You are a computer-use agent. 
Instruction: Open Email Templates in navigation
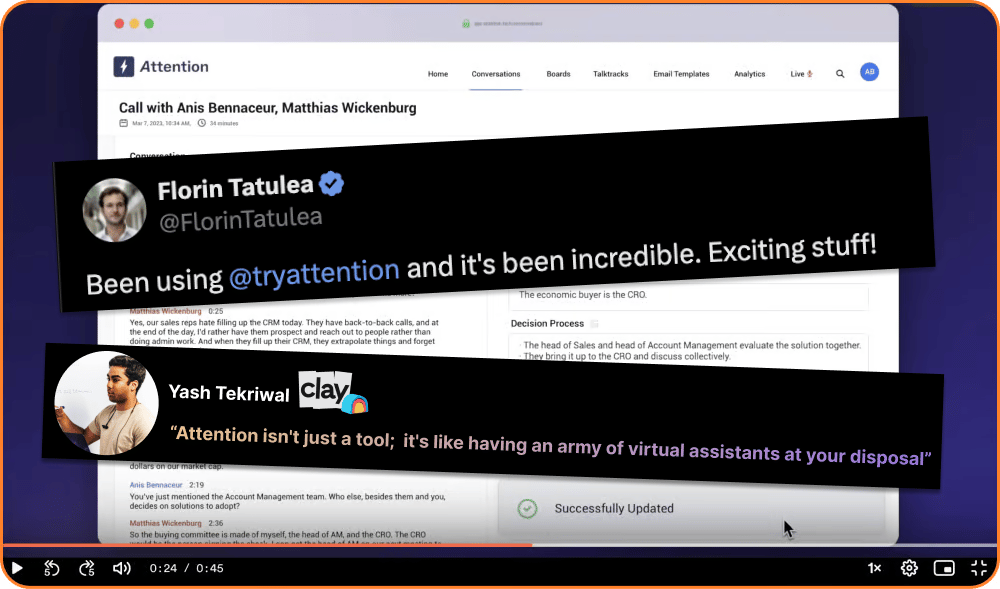point(681,74)
